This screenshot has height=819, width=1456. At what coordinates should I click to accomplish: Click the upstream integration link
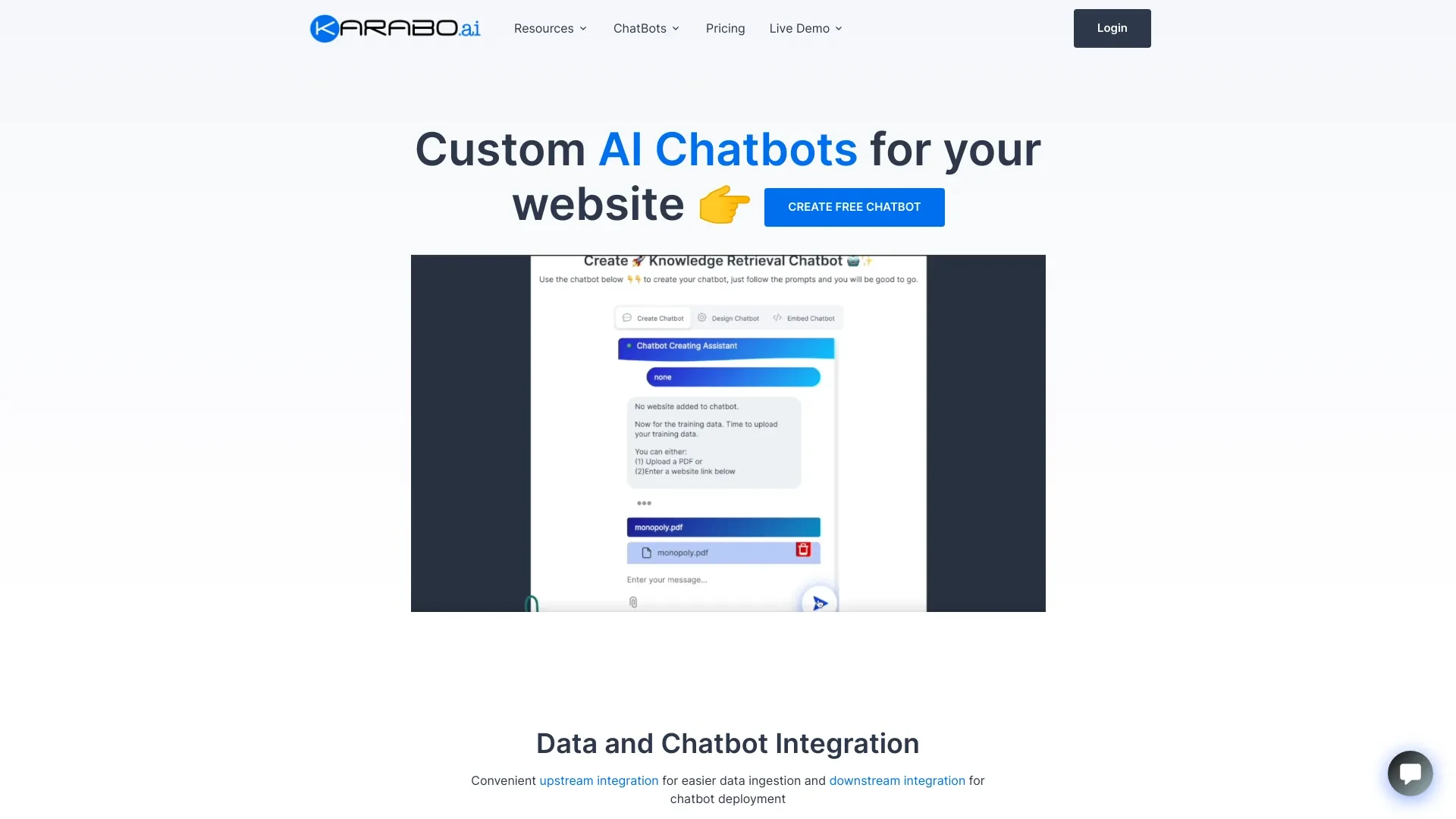coord(598,779)
